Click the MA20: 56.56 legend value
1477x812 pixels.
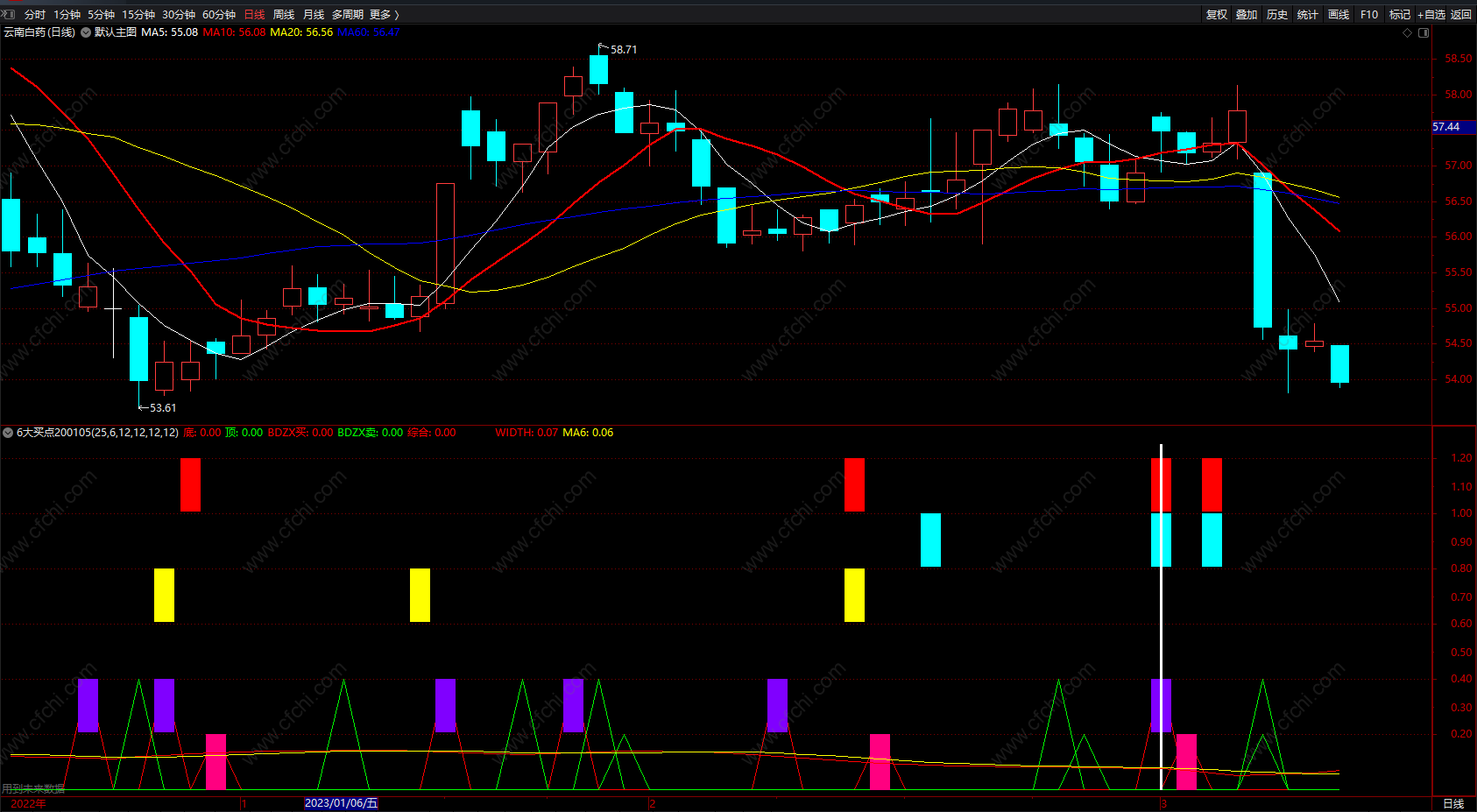pyautogui.click(x=301, y=32)
